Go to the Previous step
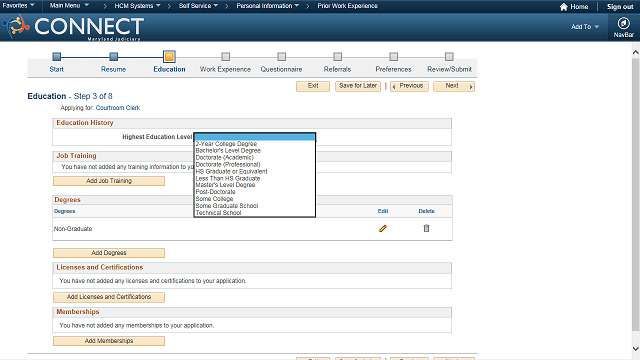640x360 pixels. coord(409,86)
